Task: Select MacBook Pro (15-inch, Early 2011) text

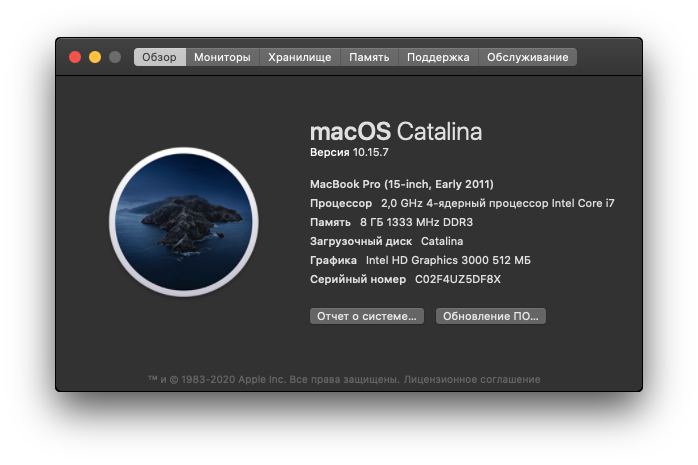Action: (402, 184)
